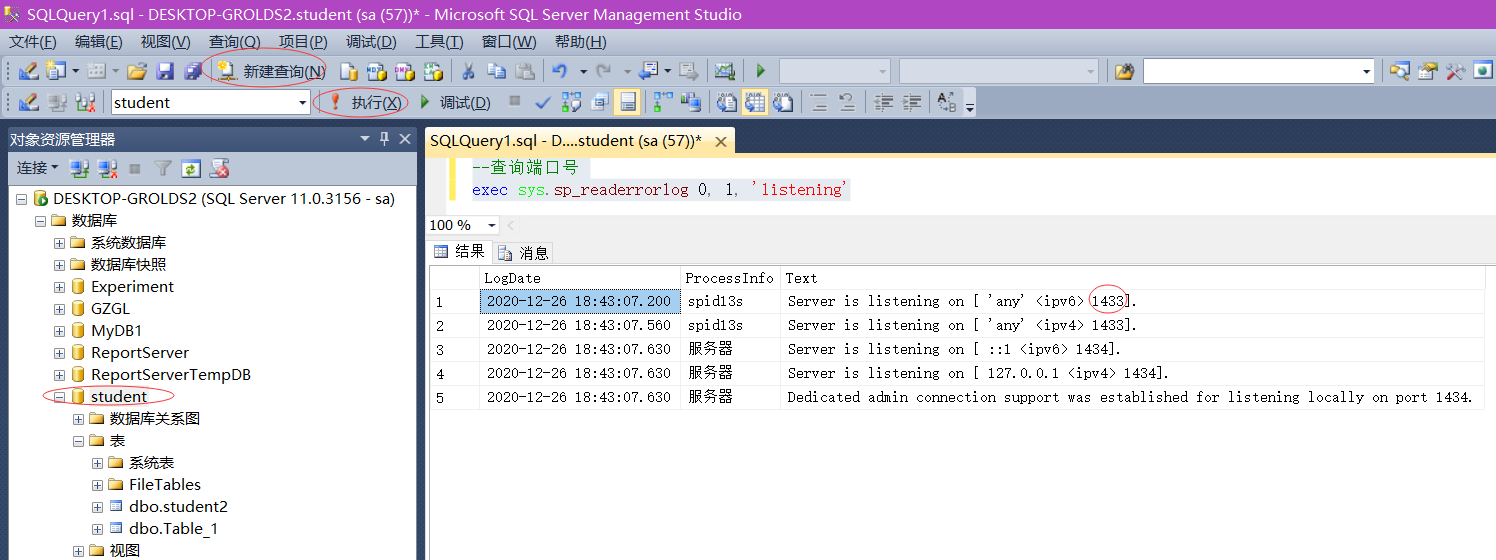
Task: Click the Refresh icon in Object Explorer
Action: 191,168
